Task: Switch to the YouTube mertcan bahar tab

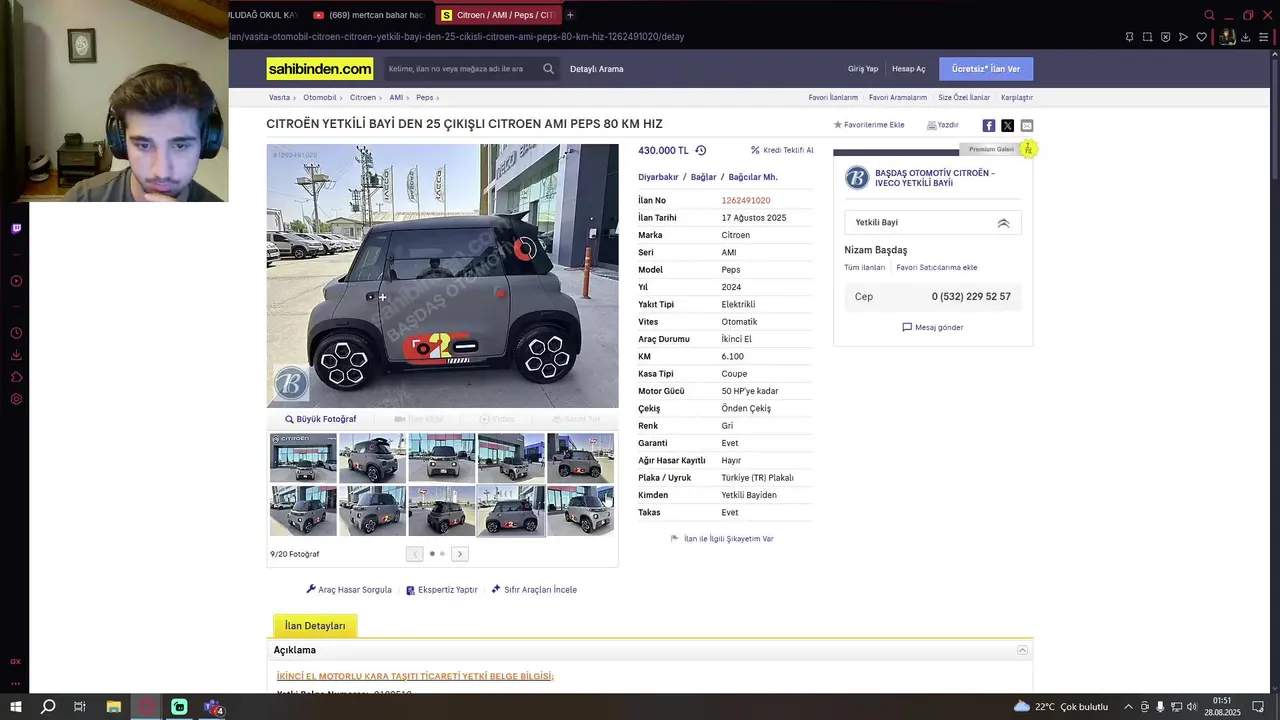Action: [369, 15]
